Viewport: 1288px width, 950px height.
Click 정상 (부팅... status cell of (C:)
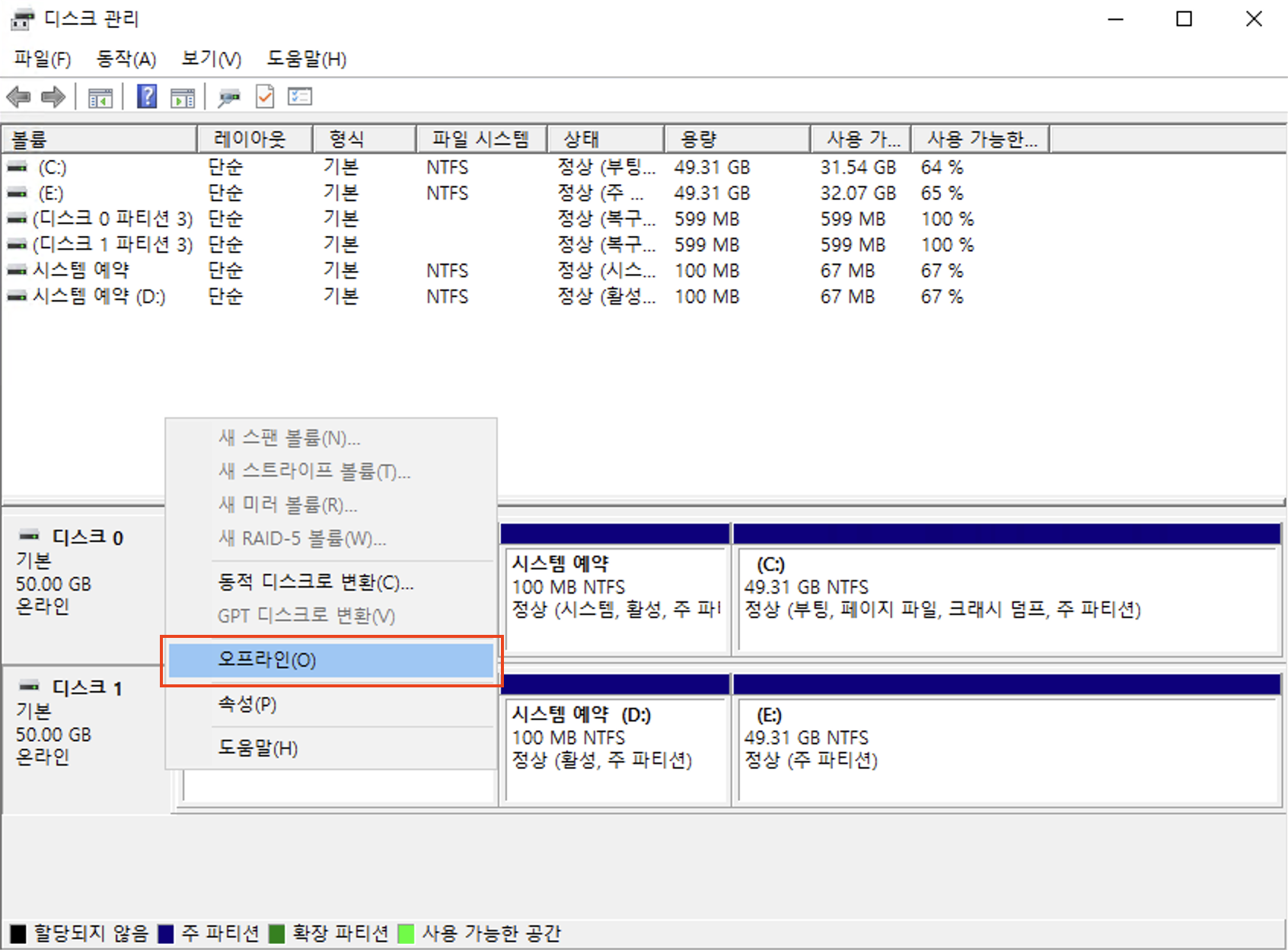[x=606, y=167]
